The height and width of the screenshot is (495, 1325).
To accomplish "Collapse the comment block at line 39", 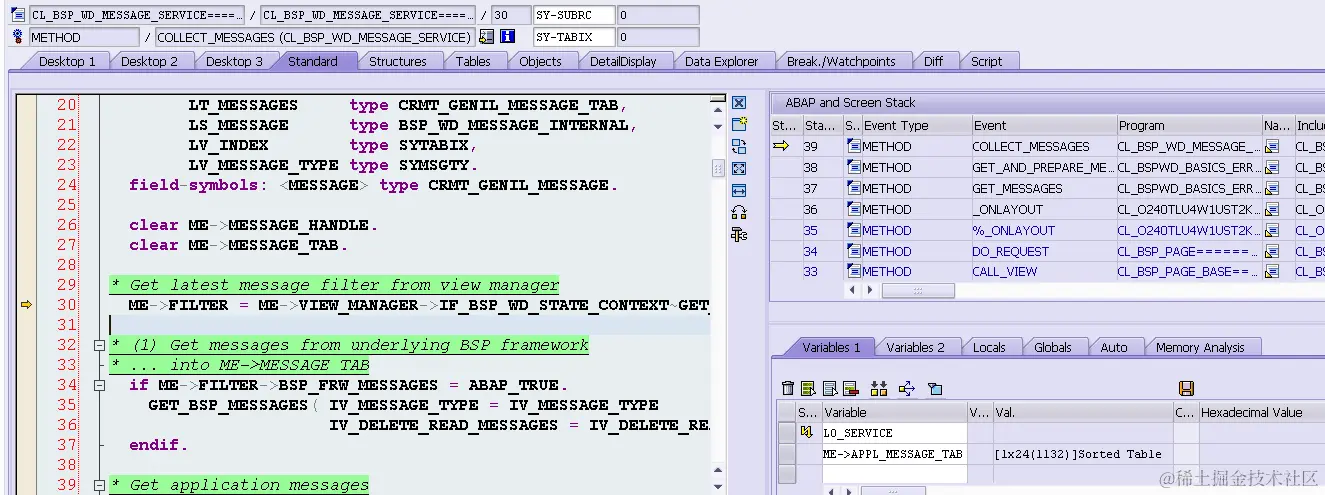I will (99, 485).
